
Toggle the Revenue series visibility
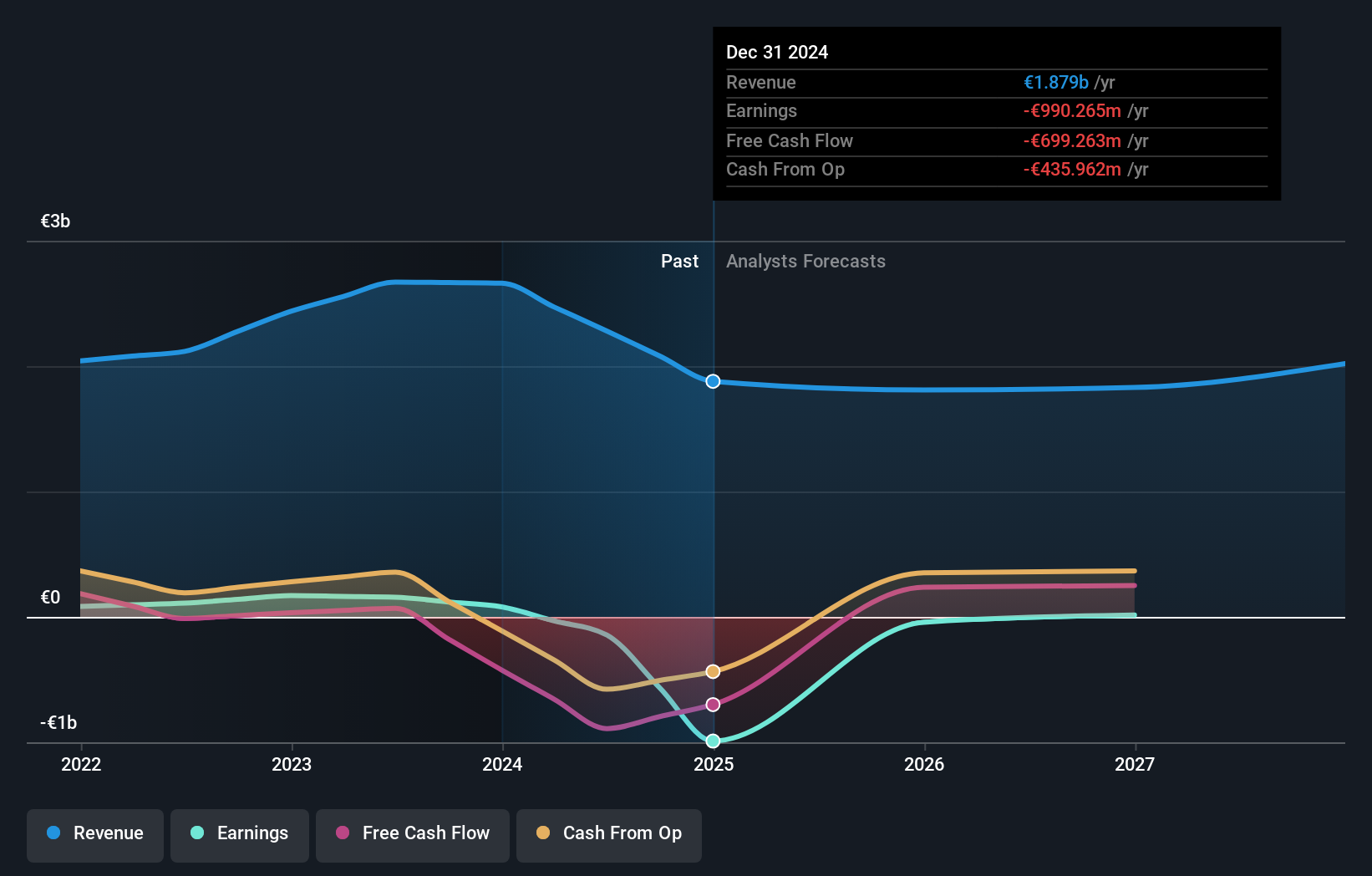pos(94,833)
